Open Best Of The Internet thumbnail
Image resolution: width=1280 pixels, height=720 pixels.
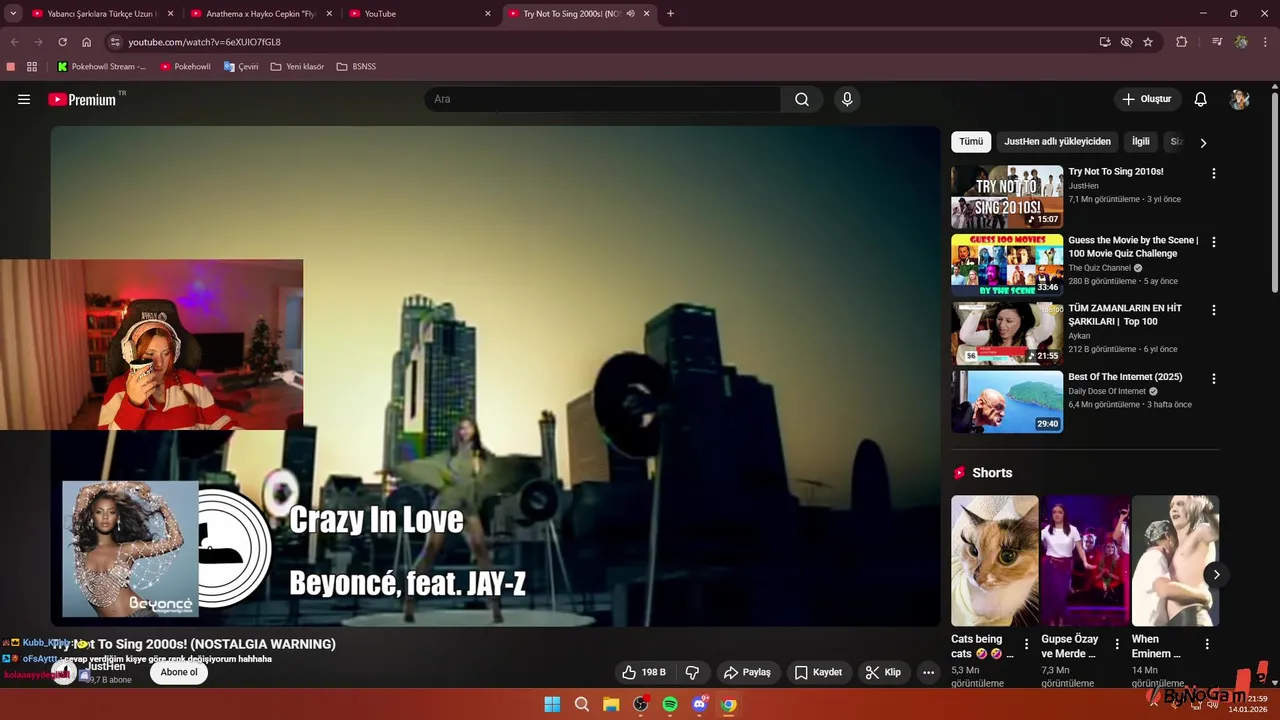pos(1007,402)
